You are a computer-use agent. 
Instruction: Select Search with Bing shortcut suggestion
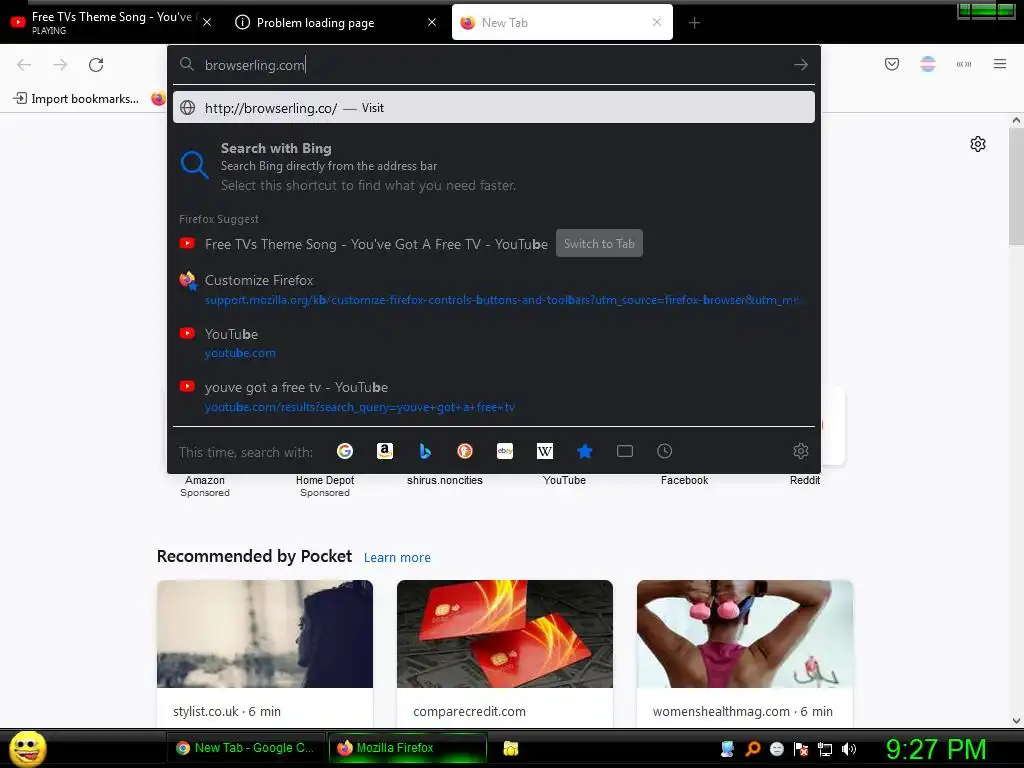pyautogui.click(x=494, y=166)
